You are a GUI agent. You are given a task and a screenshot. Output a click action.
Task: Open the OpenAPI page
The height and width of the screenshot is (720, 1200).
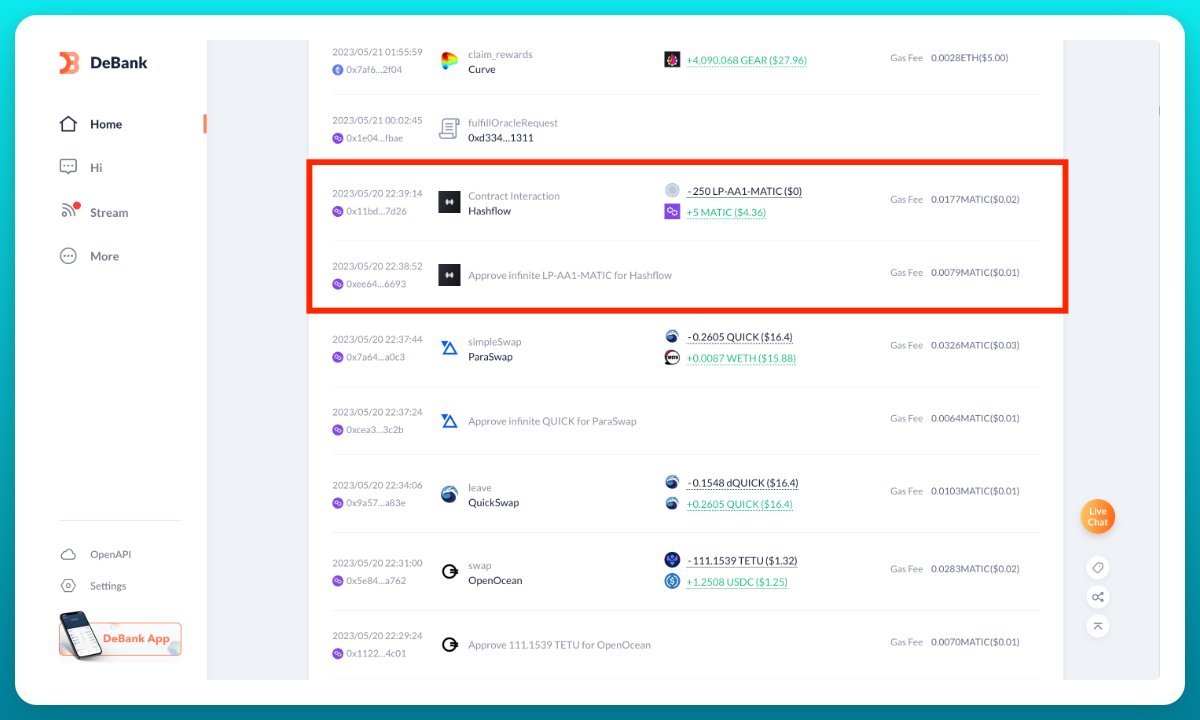(x=110, y=554)
